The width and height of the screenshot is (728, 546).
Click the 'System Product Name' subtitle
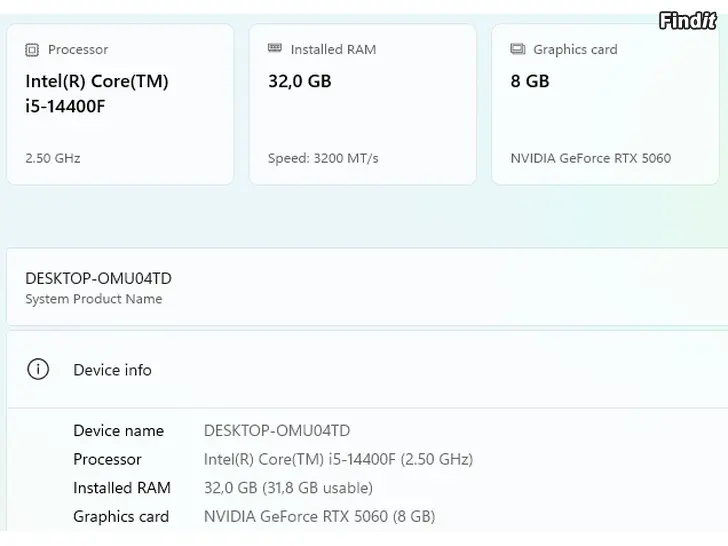(x=94, y=299)
